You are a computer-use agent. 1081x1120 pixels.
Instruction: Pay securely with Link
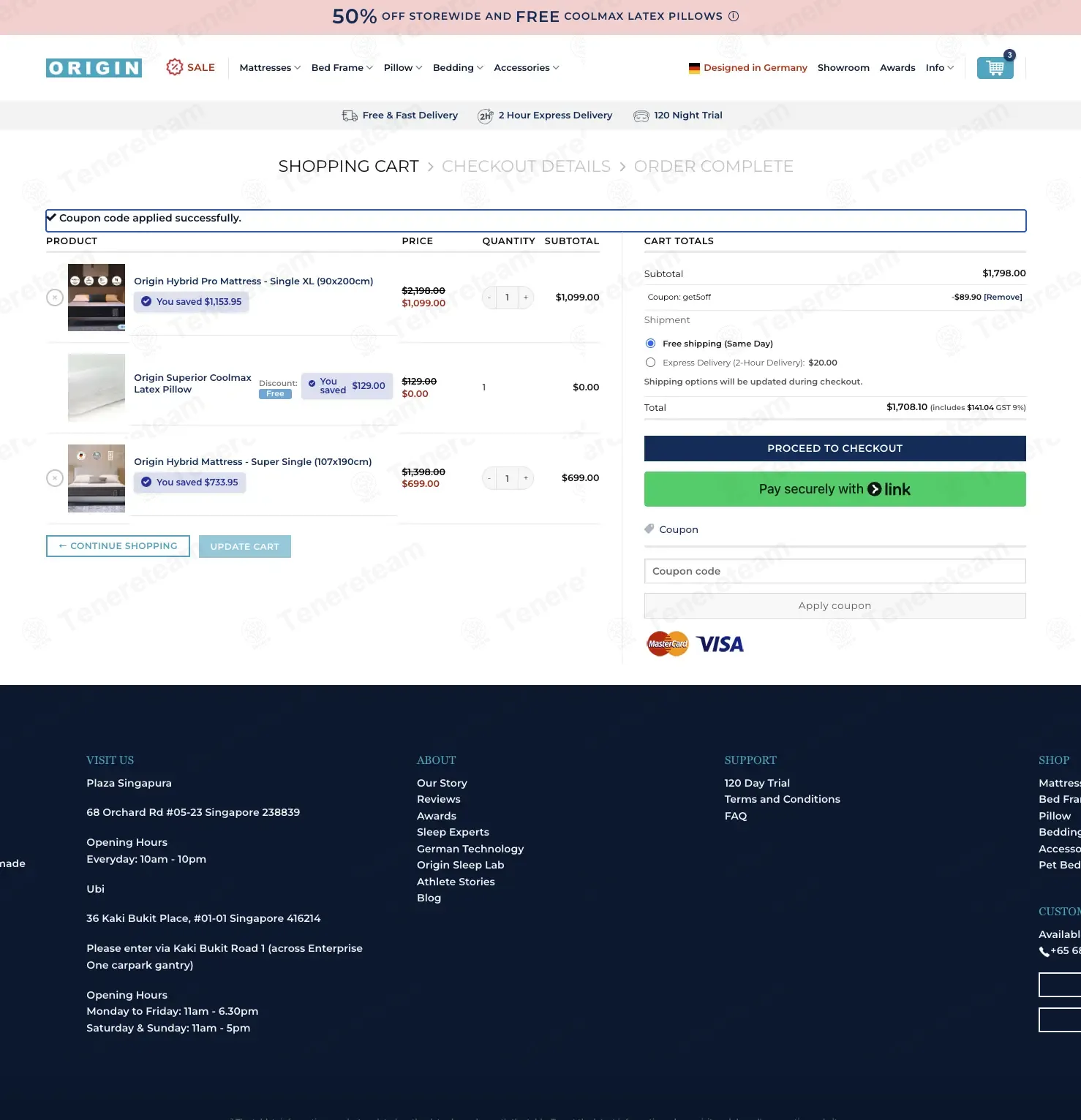[835, 489]
